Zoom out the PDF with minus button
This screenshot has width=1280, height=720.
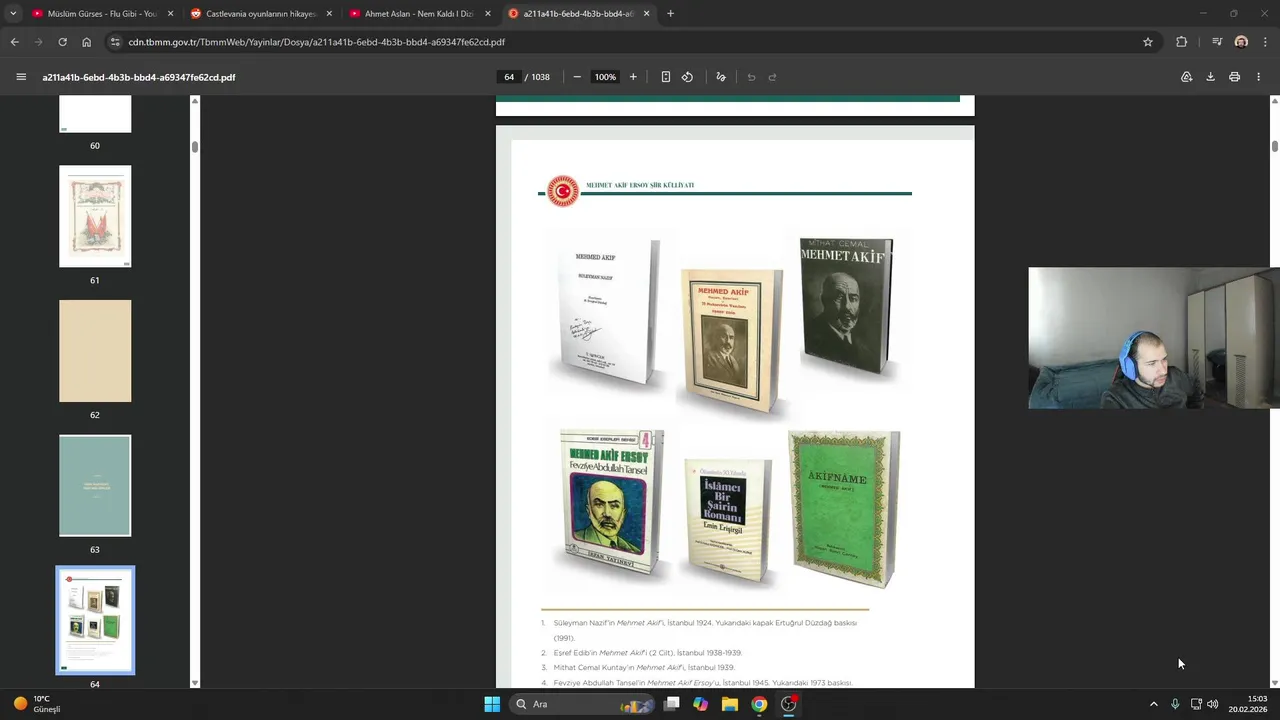tap(577, 77)
